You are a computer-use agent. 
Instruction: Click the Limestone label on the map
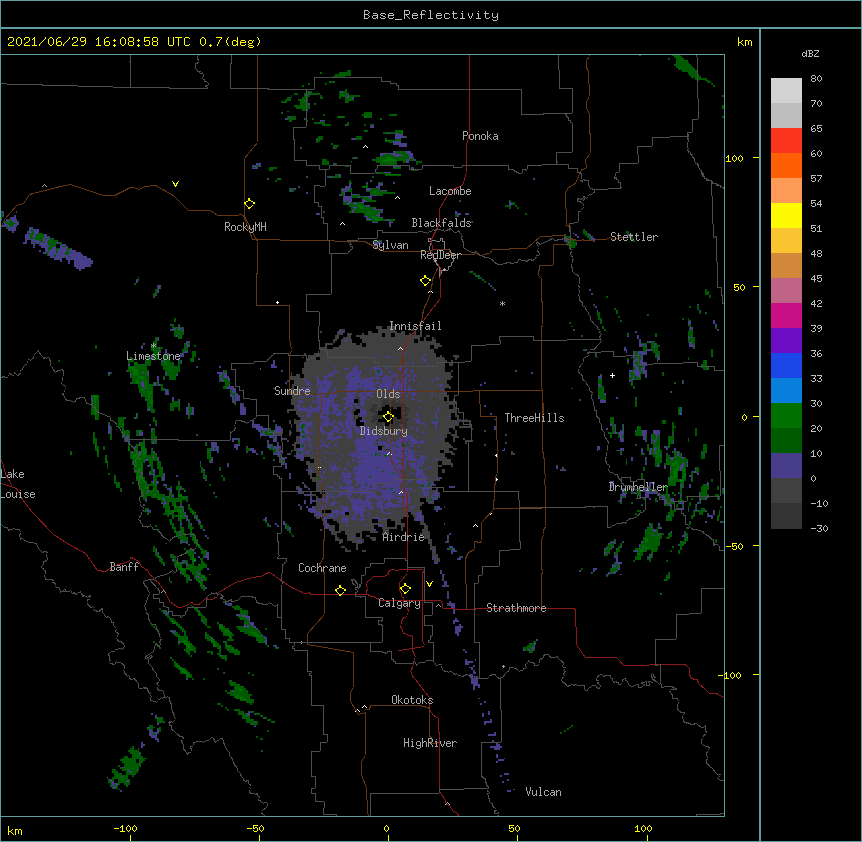point(153,356)
